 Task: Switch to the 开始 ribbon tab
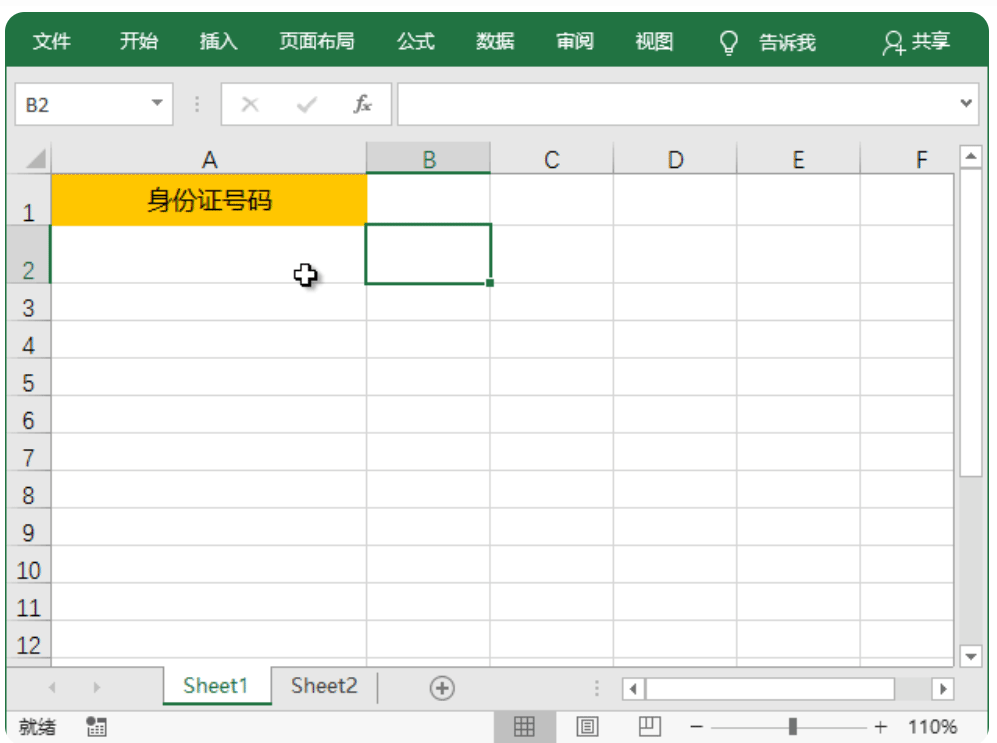pos(139,42)
